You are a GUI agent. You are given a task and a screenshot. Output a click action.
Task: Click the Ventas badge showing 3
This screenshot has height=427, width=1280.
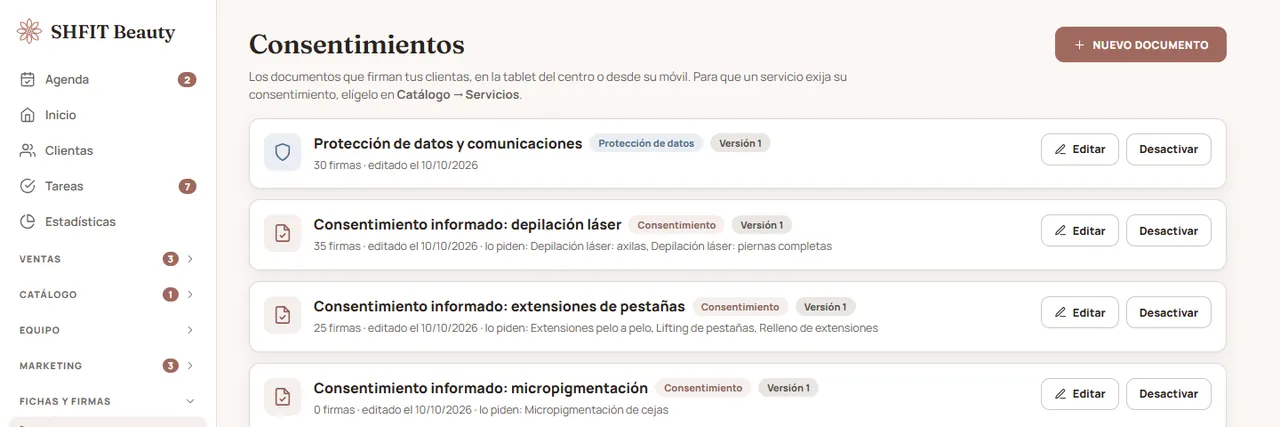(x=171, y=259)
